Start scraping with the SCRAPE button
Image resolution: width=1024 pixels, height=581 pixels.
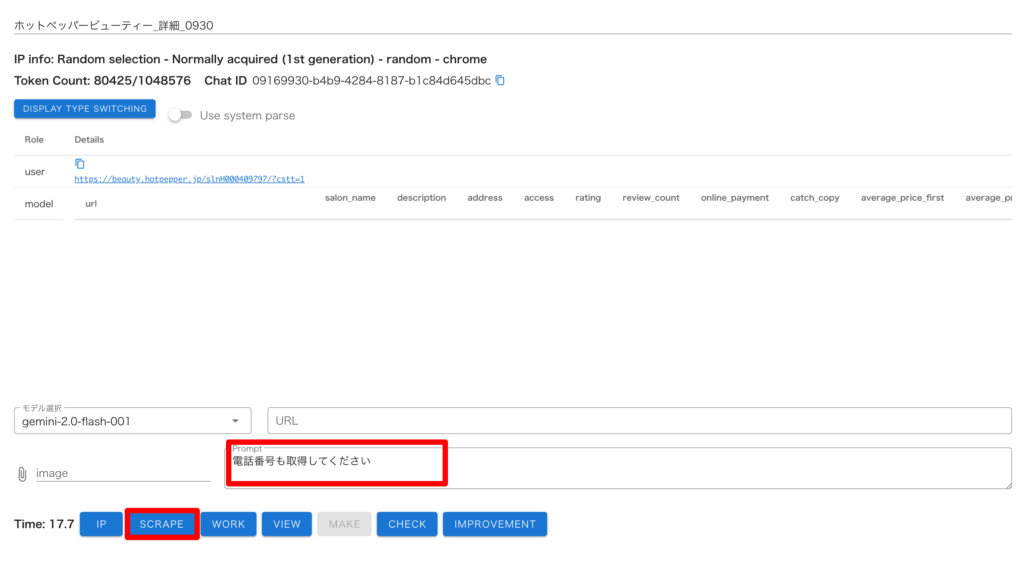[x=162, y=524]
